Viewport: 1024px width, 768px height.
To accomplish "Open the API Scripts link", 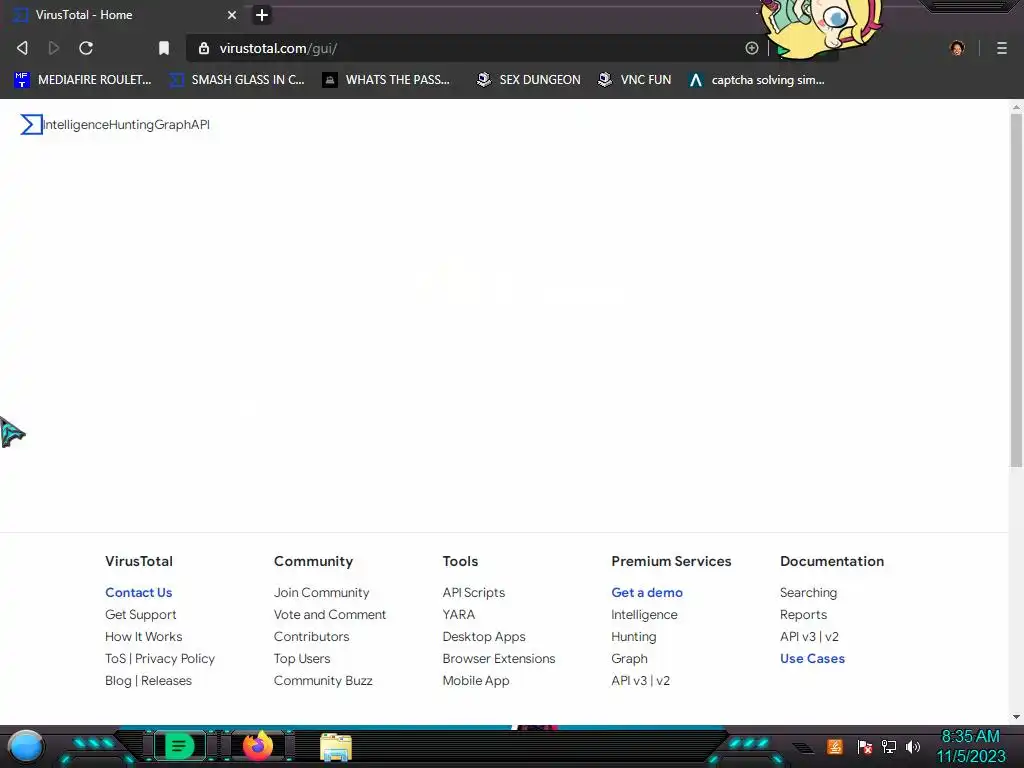I will 473,592.
